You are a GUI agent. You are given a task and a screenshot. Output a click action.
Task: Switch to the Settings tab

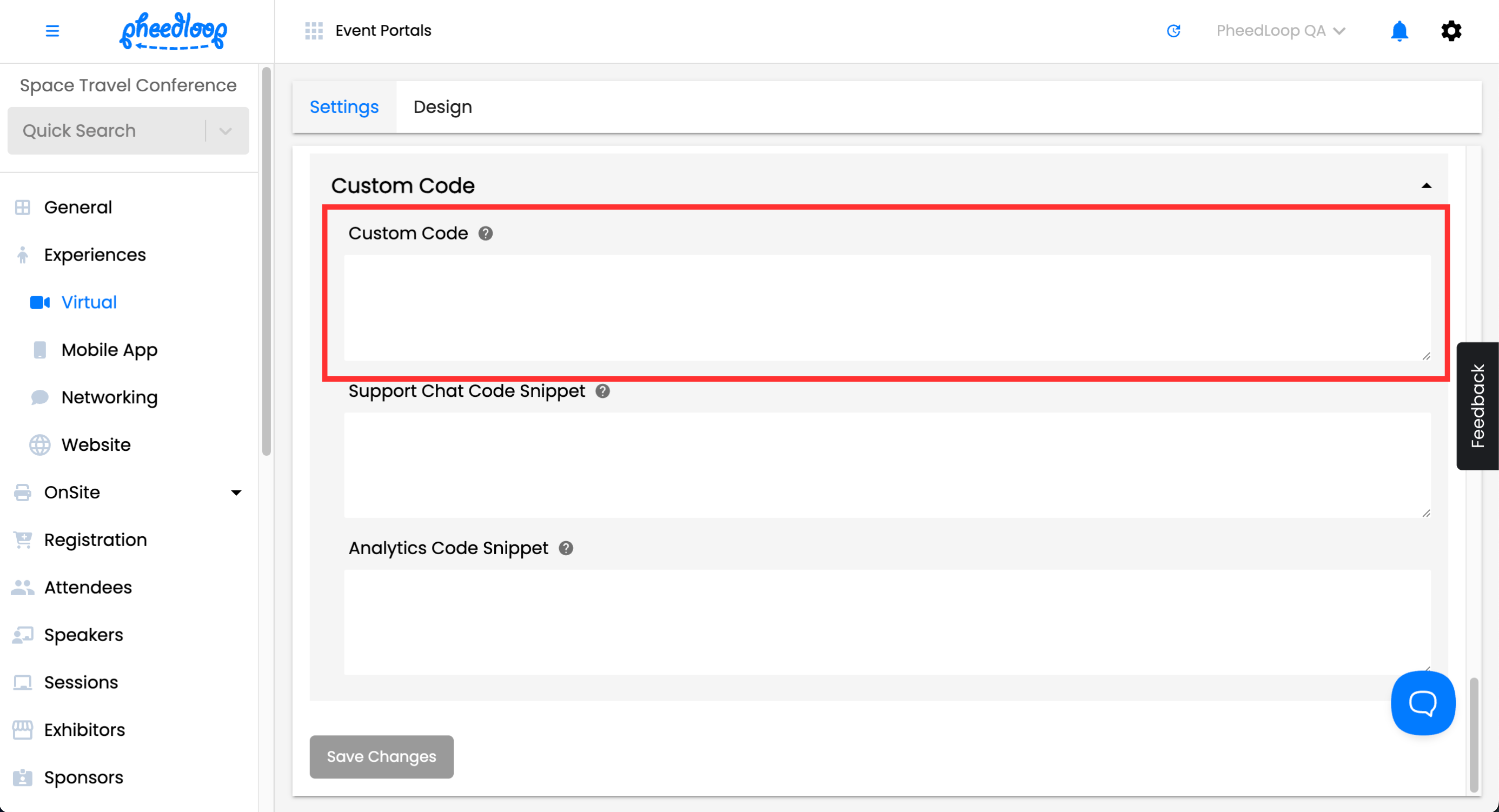344,107
